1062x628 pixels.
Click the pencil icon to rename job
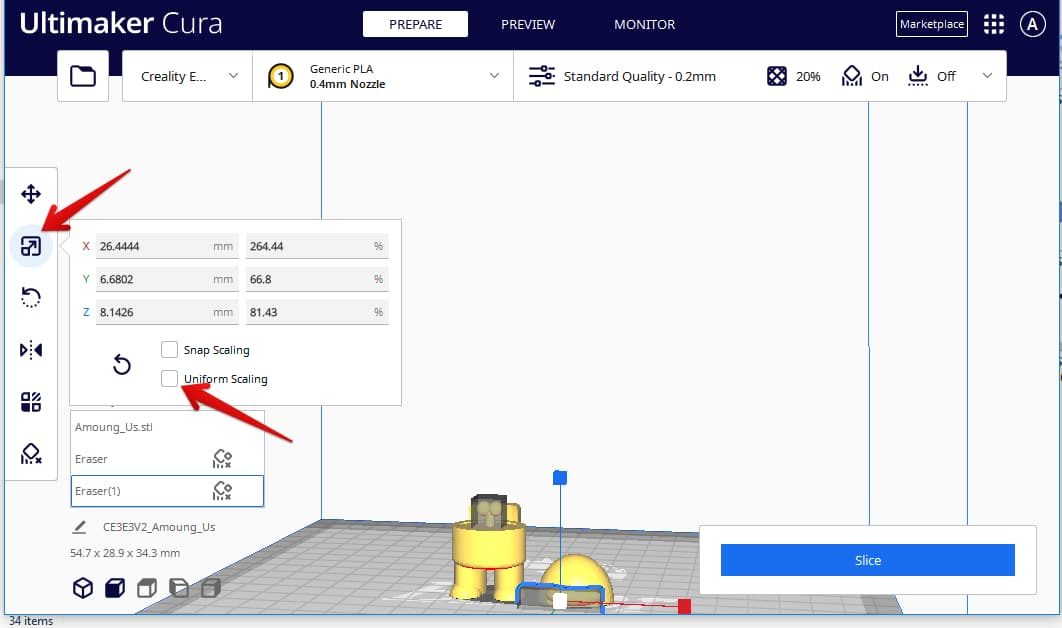79,526
